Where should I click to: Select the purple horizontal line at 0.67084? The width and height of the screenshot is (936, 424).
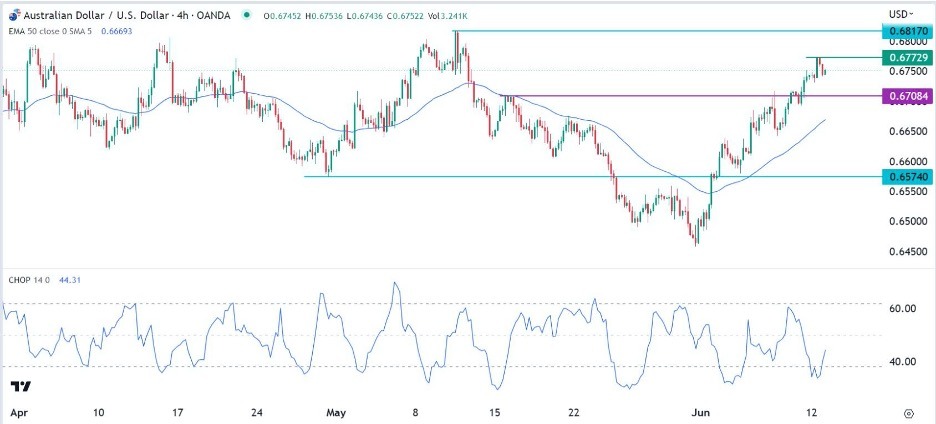[x=692, y=96]
